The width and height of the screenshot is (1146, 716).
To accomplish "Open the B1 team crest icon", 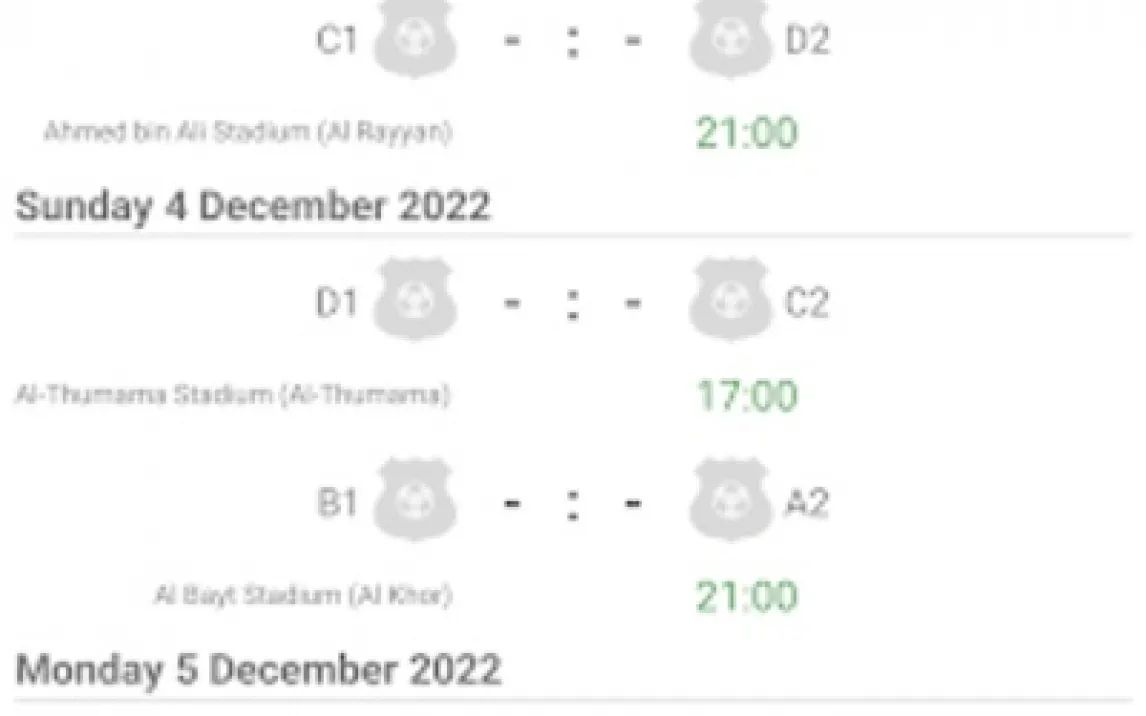I will [414, 502].
